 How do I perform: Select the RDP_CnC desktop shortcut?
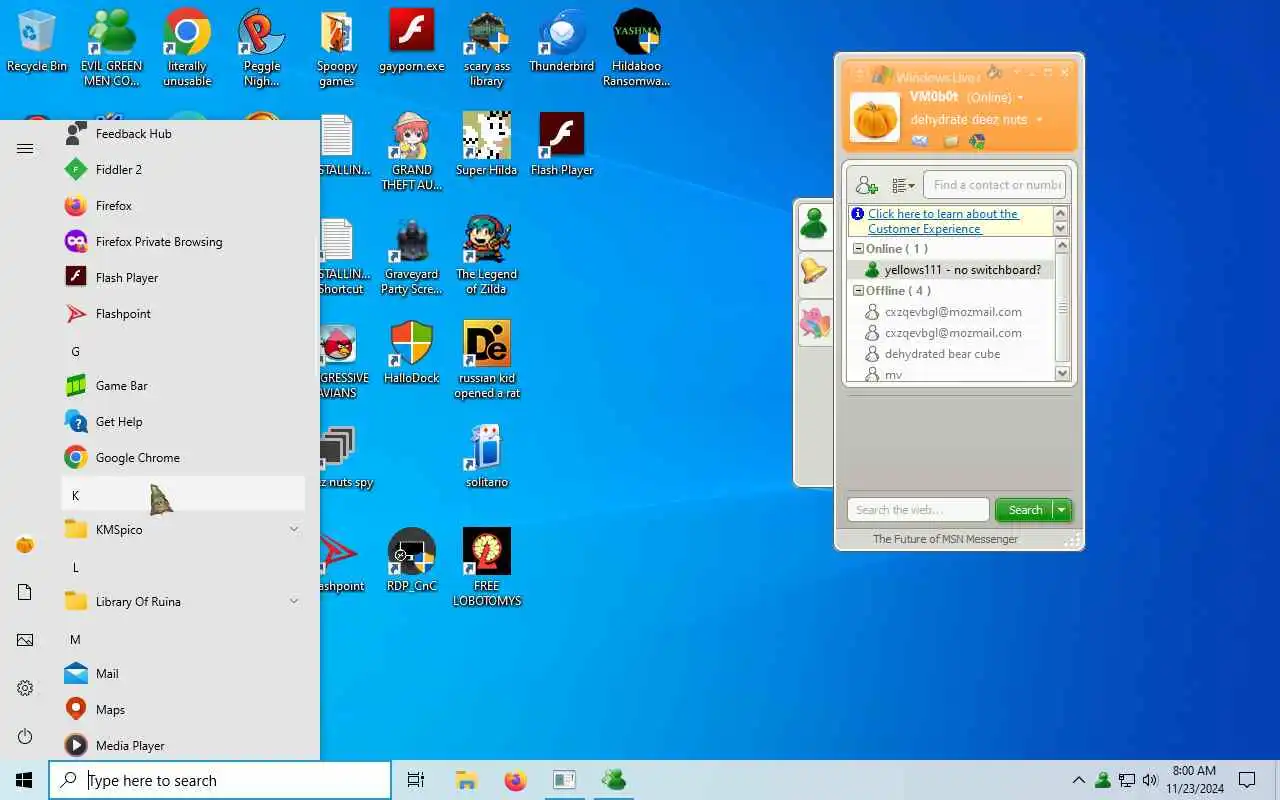point(412,561)
